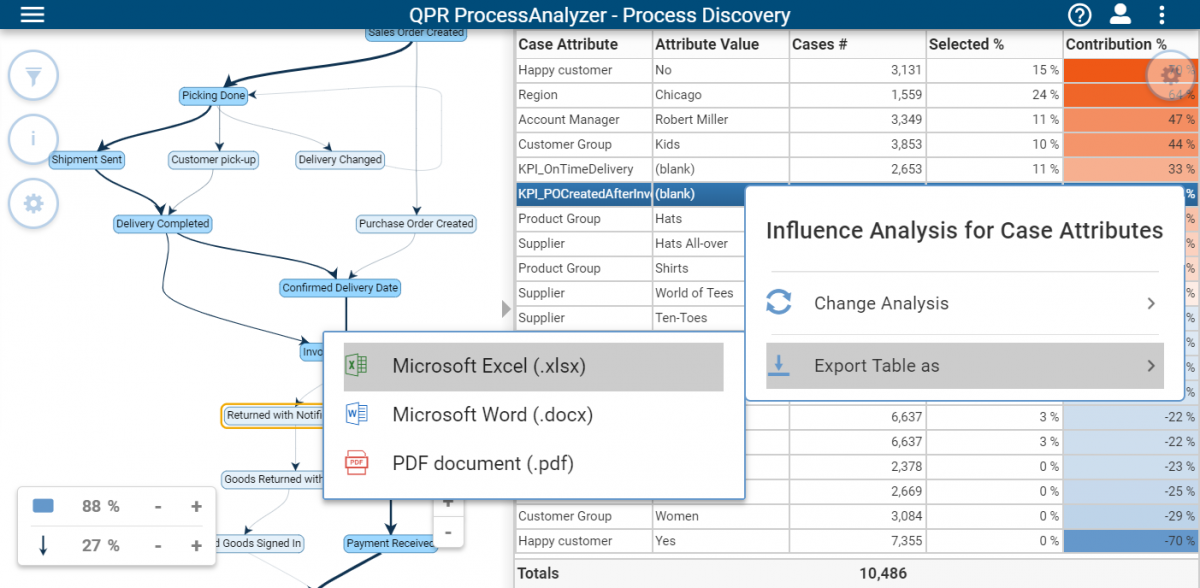Click the Ten-Toes supplier value
Viewport: 1200px width, 588px height.
click(x=699, y=318)
